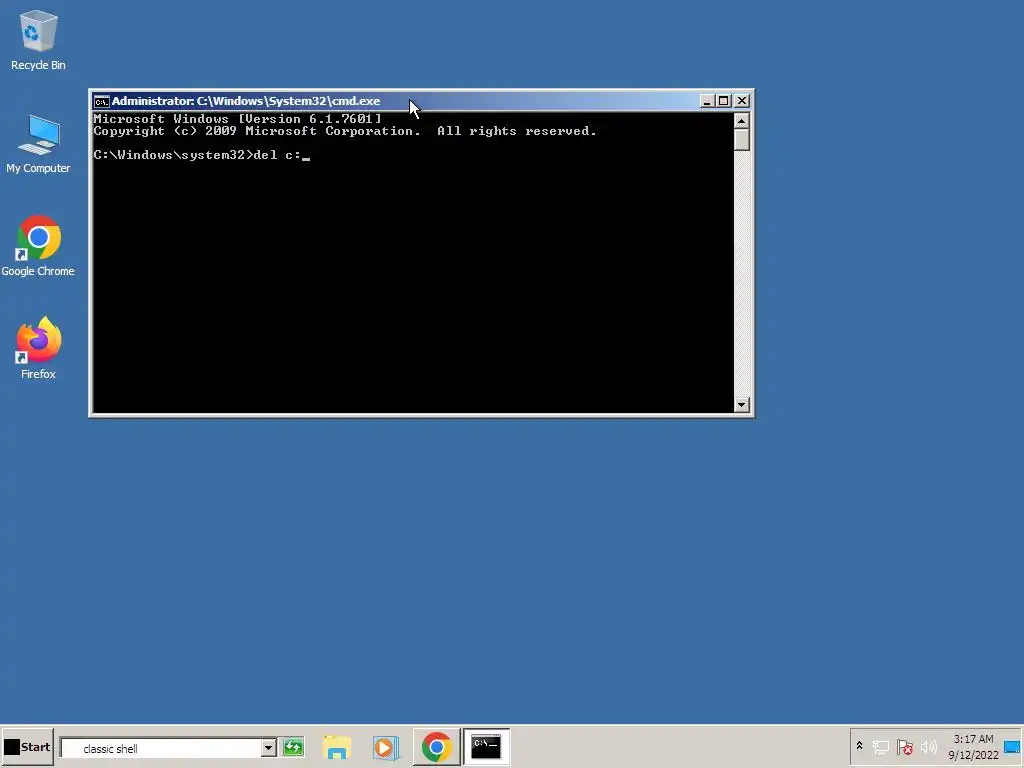1024x768 pixels.
Task: Focus the taskbar address field 'classic shell'
Action: [x=161, y=748]
